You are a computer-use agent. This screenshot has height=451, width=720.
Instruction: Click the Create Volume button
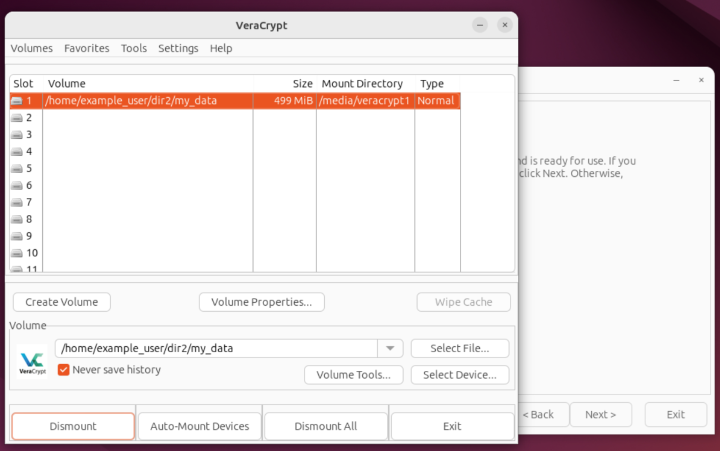coord(62,302)
